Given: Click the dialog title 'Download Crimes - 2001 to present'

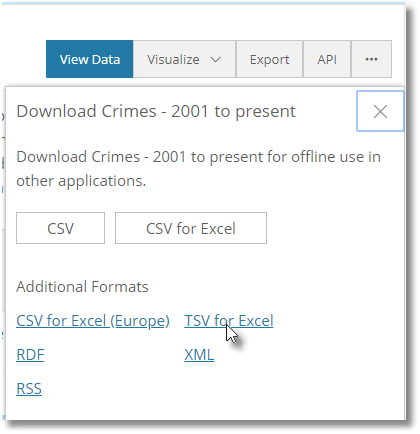Looking at the screenshot, I should click(156, 111).
